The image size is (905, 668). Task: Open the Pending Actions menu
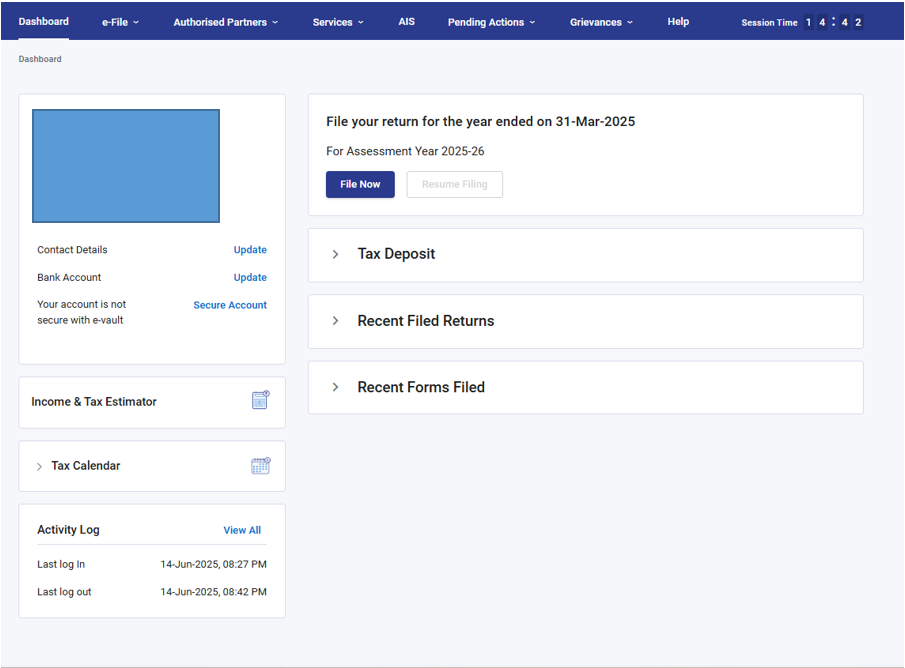(491, 22)
